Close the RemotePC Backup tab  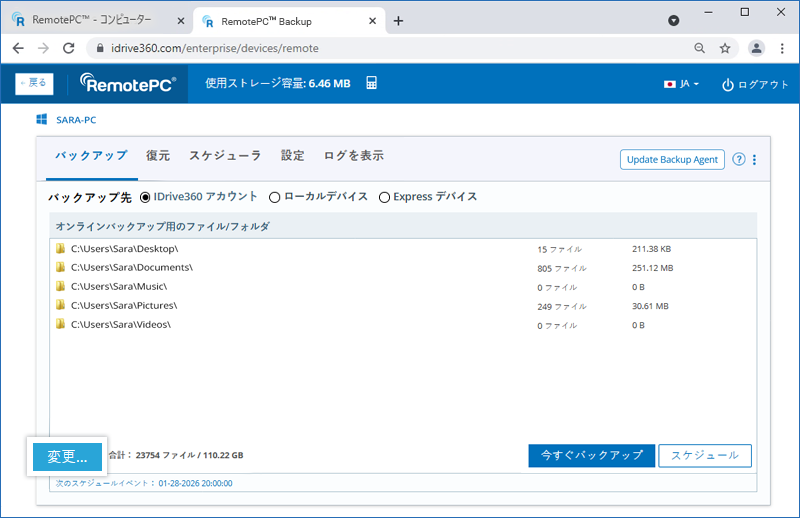point(372,21)
